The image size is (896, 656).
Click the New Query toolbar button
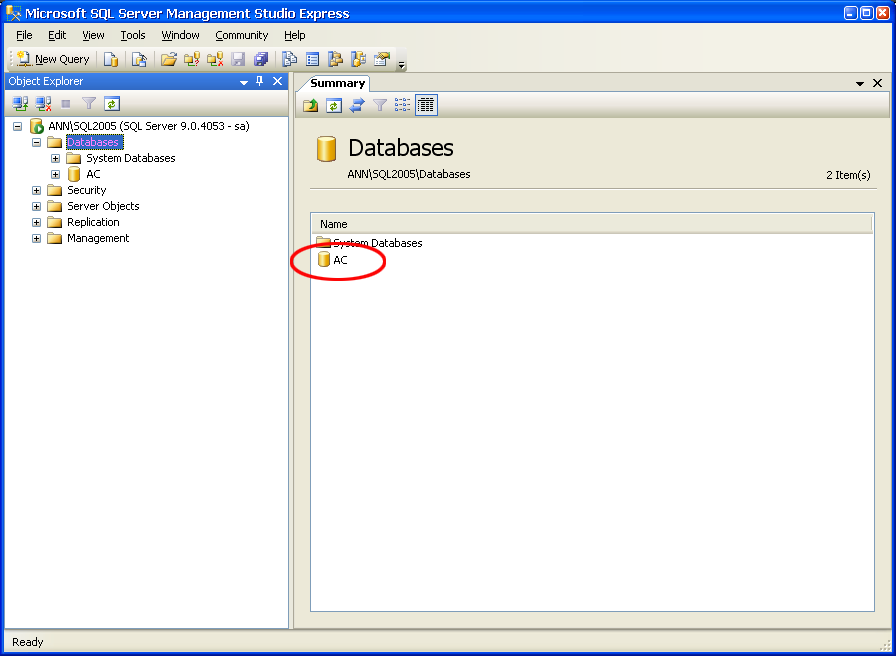[53, 59]
